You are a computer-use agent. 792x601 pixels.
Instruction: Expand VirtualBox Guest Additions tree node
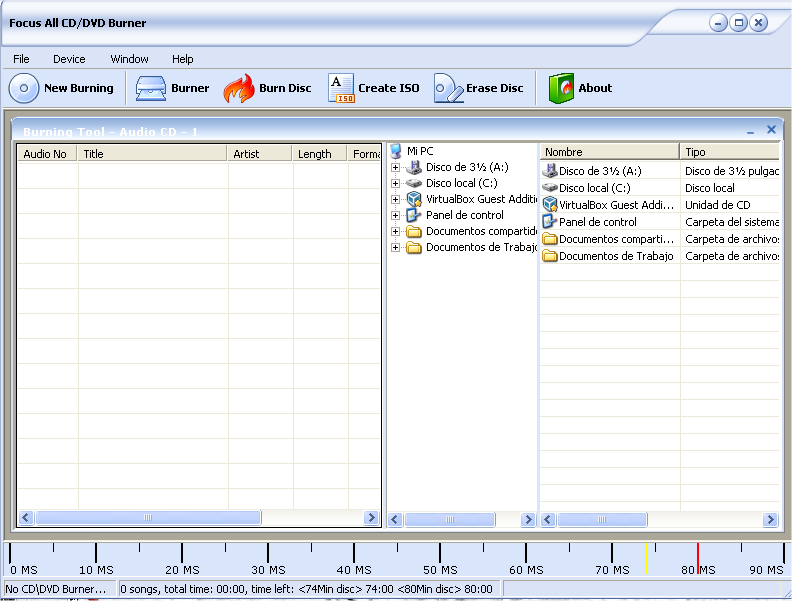coord(395,199)
